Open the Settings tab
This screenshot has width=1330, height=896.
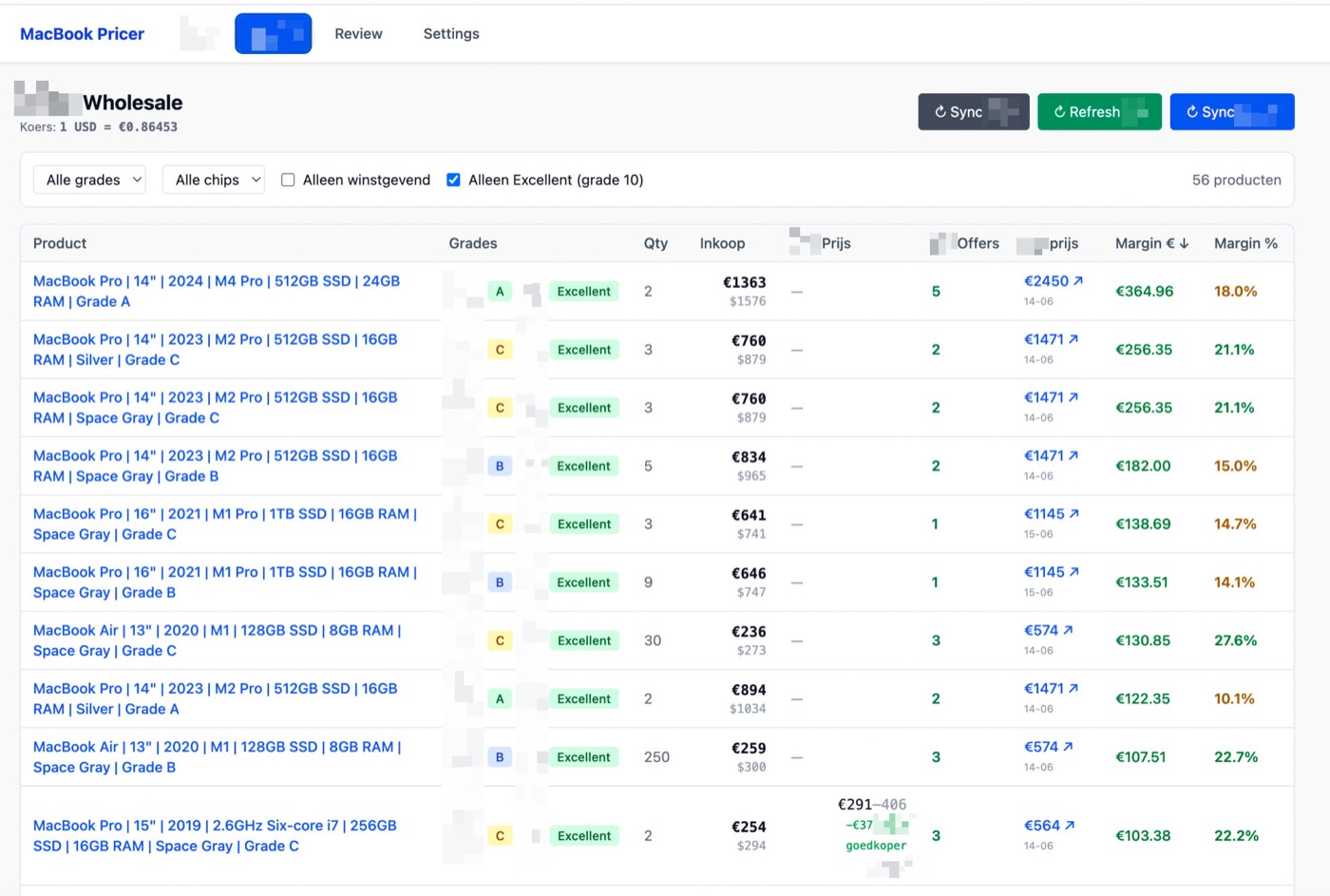click(x=451, y=34)
